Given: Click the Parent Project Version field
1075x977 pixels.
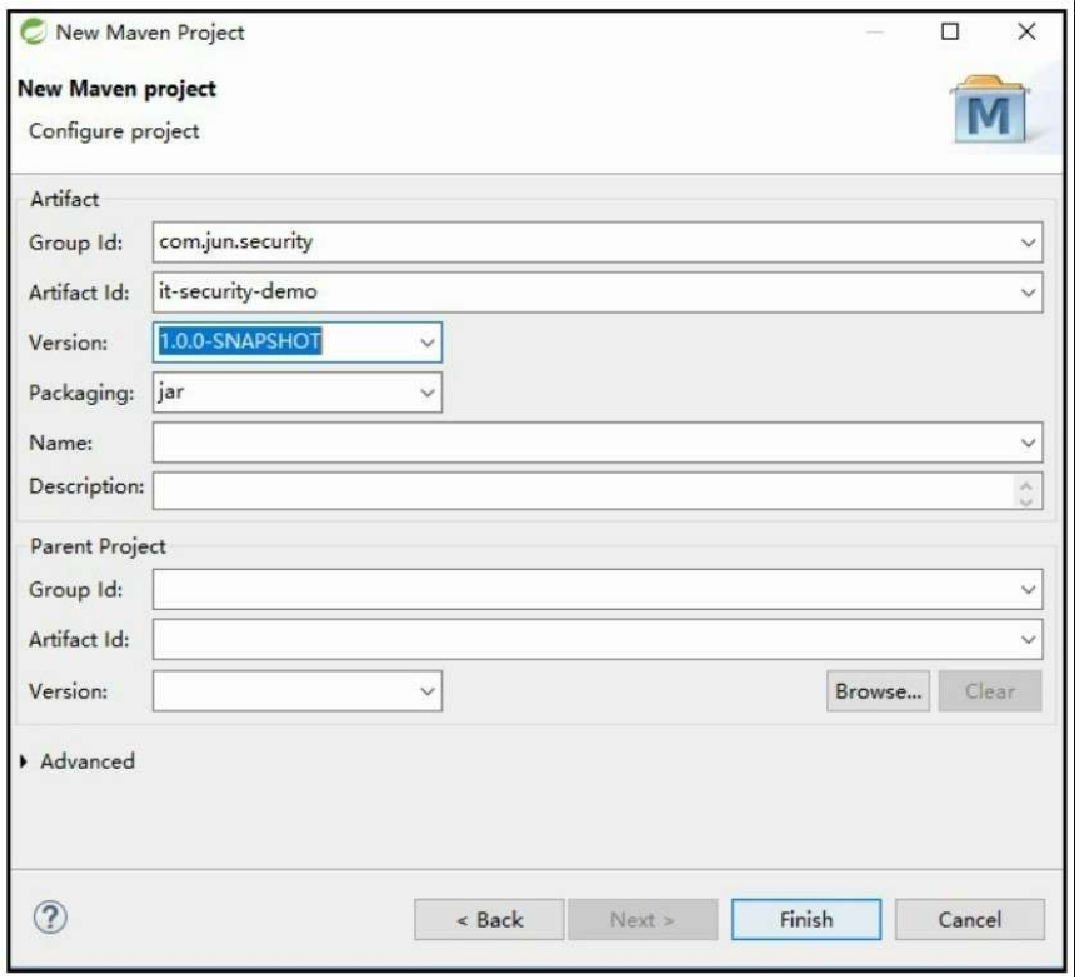Looking at the screenshot, I should pos(298,691).
